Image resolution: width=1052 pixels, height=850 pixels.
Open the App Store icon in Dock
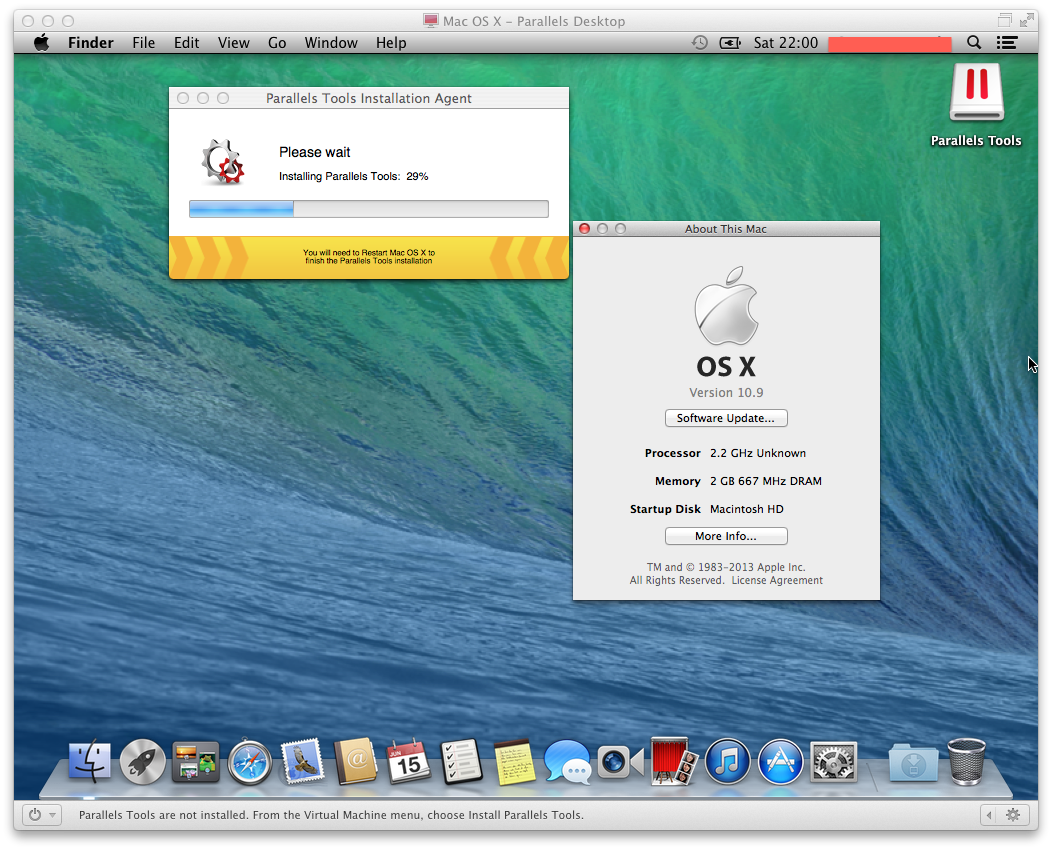(x=780, y=761)
